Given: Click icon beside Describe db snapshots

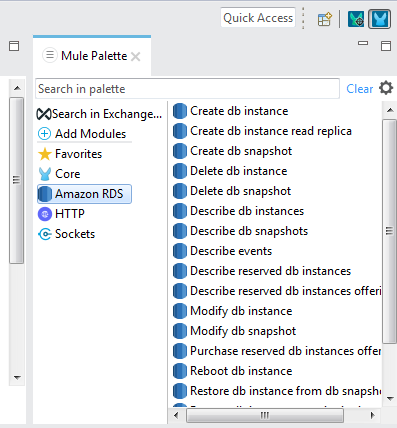Looking at the screenshot, I should tap(180, 231).
